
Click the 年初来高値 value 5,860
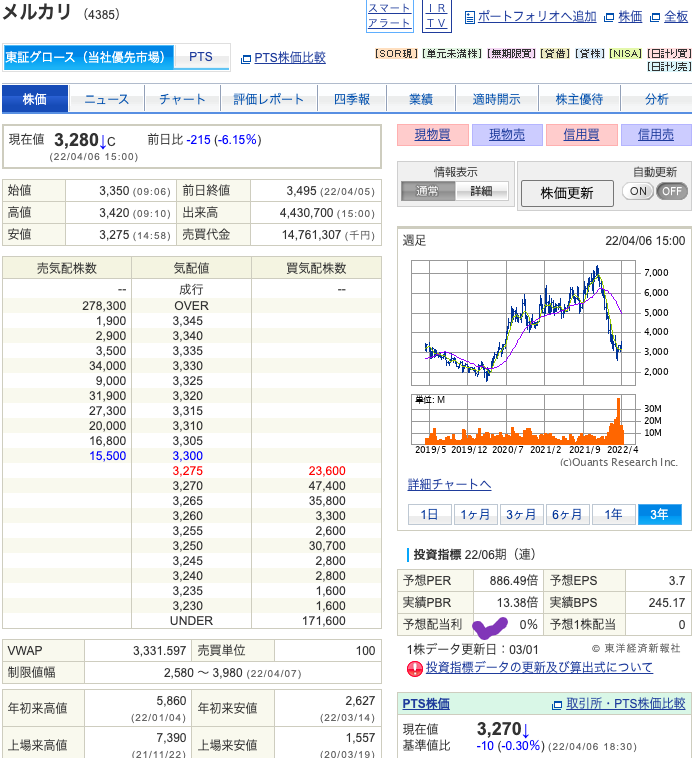click(171, 701)
